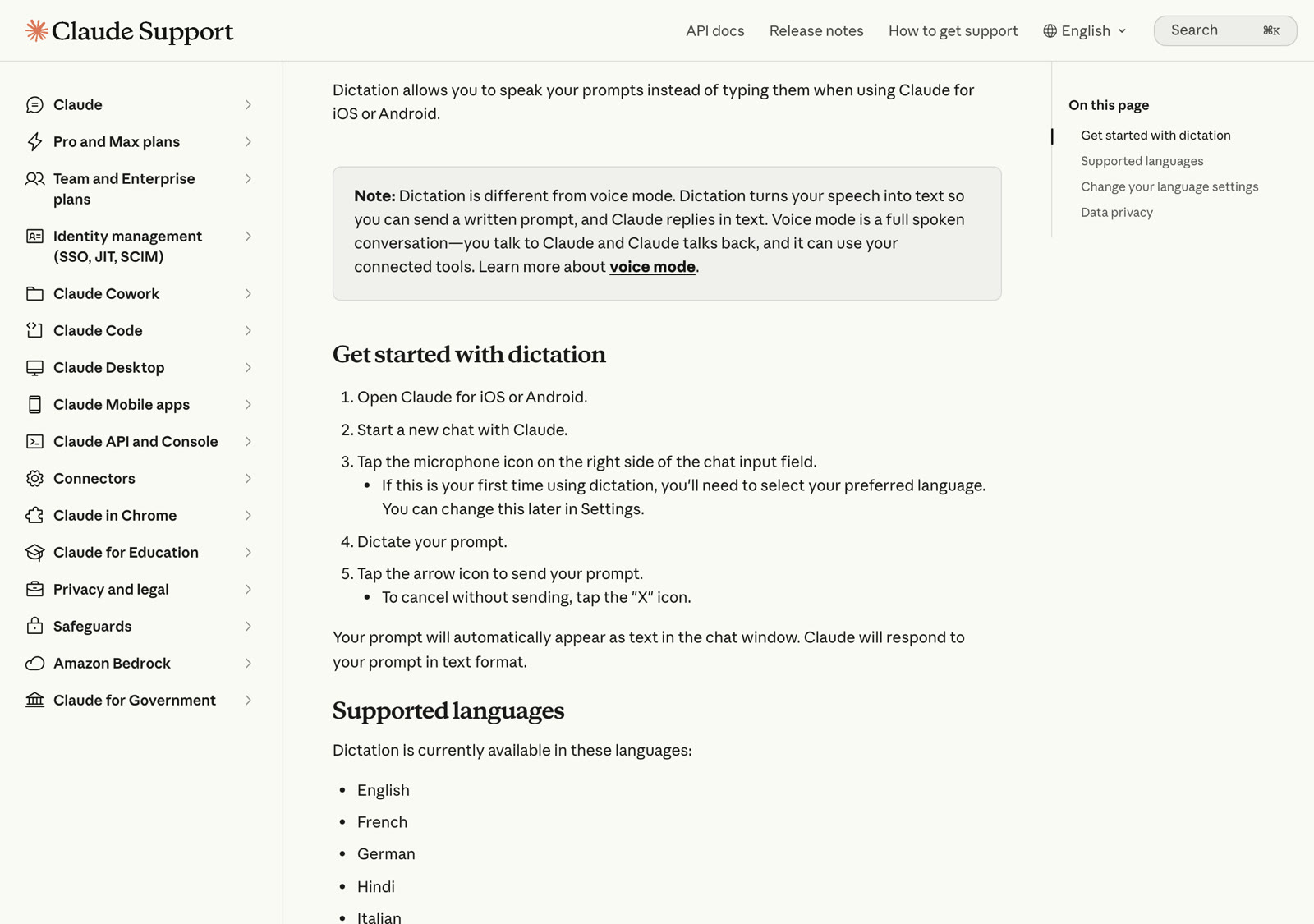Click the cloud icon beside Amazon Bedrock
Viewport: 1314px width, 924px height.
click(x=34, y=663)
